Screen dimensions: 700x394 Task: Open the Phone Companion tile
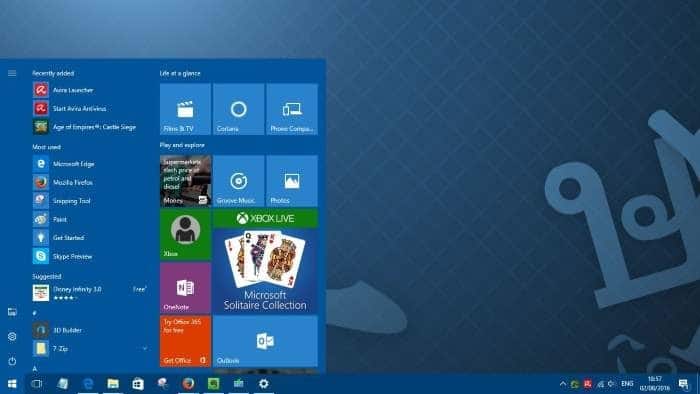[x=292, y=109]
